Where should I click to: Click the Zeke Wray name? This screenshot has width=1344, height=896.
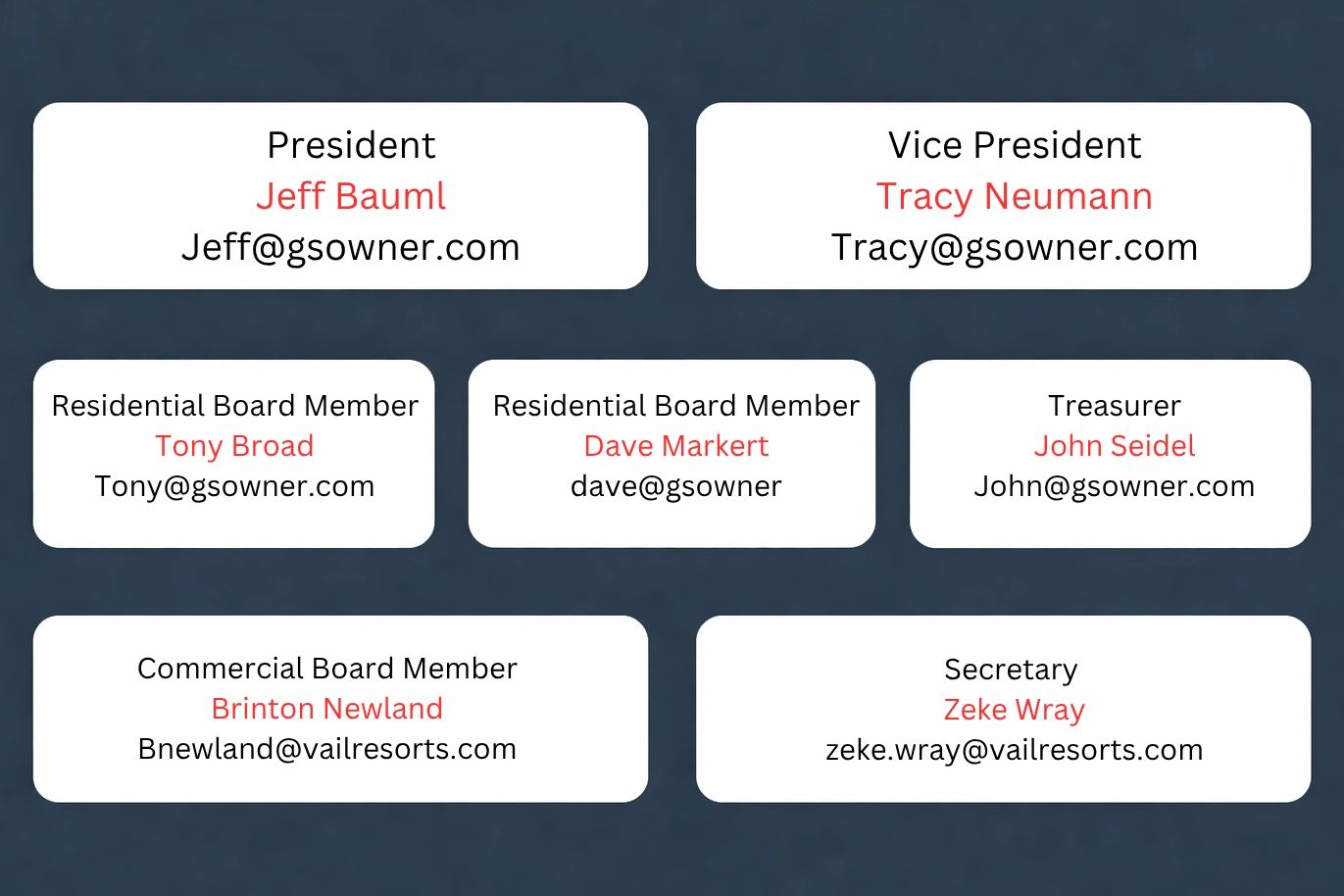pyautogui.click(x=1015, y=710)
